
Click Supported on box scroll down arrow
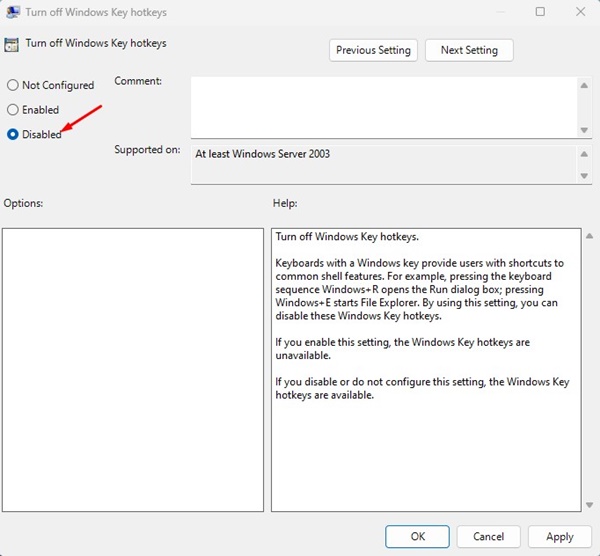tap(584, 176)
